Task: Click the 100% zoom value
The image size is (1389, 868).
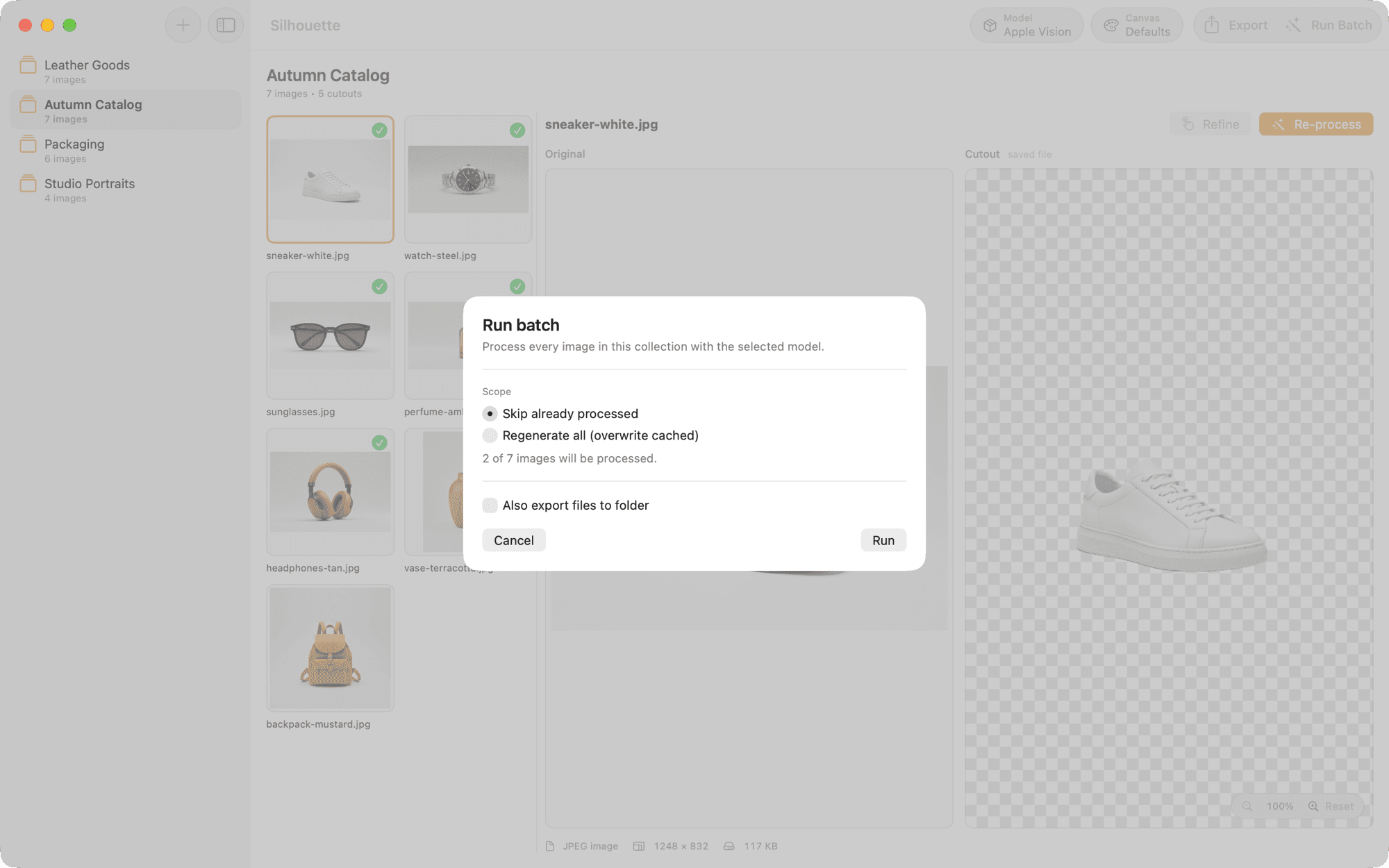Action: click(1280, 806)
